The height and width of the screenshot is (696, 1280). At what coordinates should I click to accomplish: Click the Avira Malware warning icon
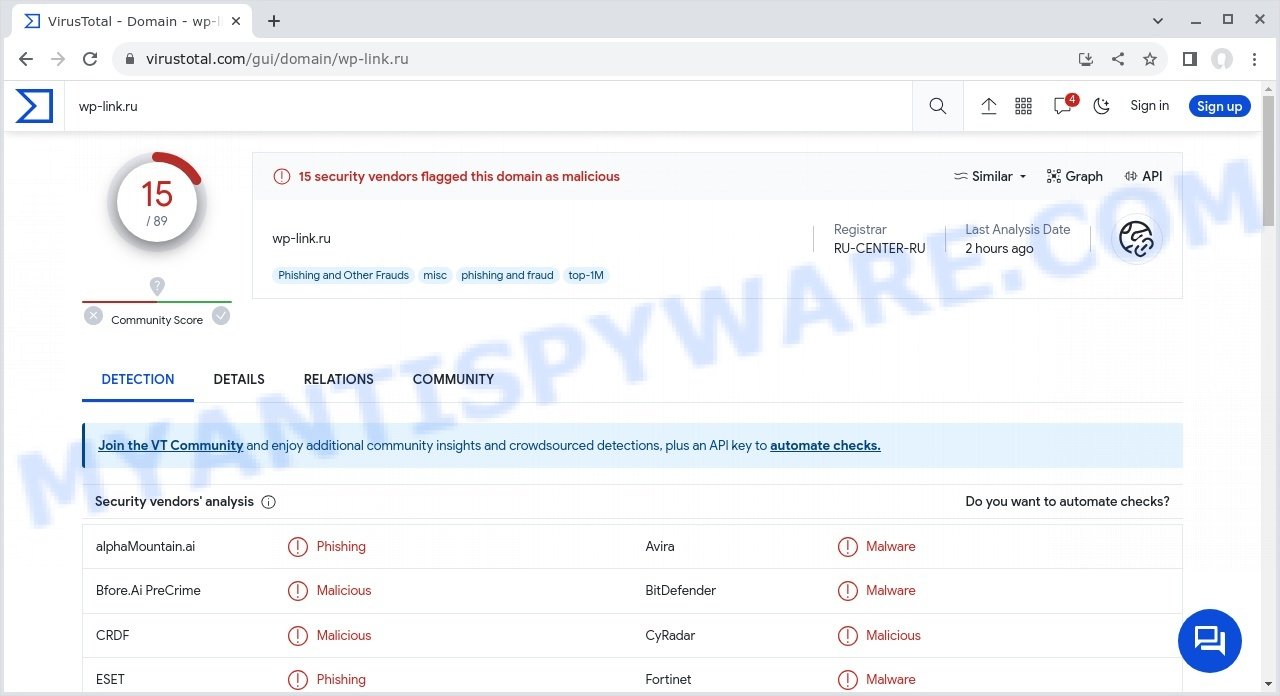click(848, 547)
